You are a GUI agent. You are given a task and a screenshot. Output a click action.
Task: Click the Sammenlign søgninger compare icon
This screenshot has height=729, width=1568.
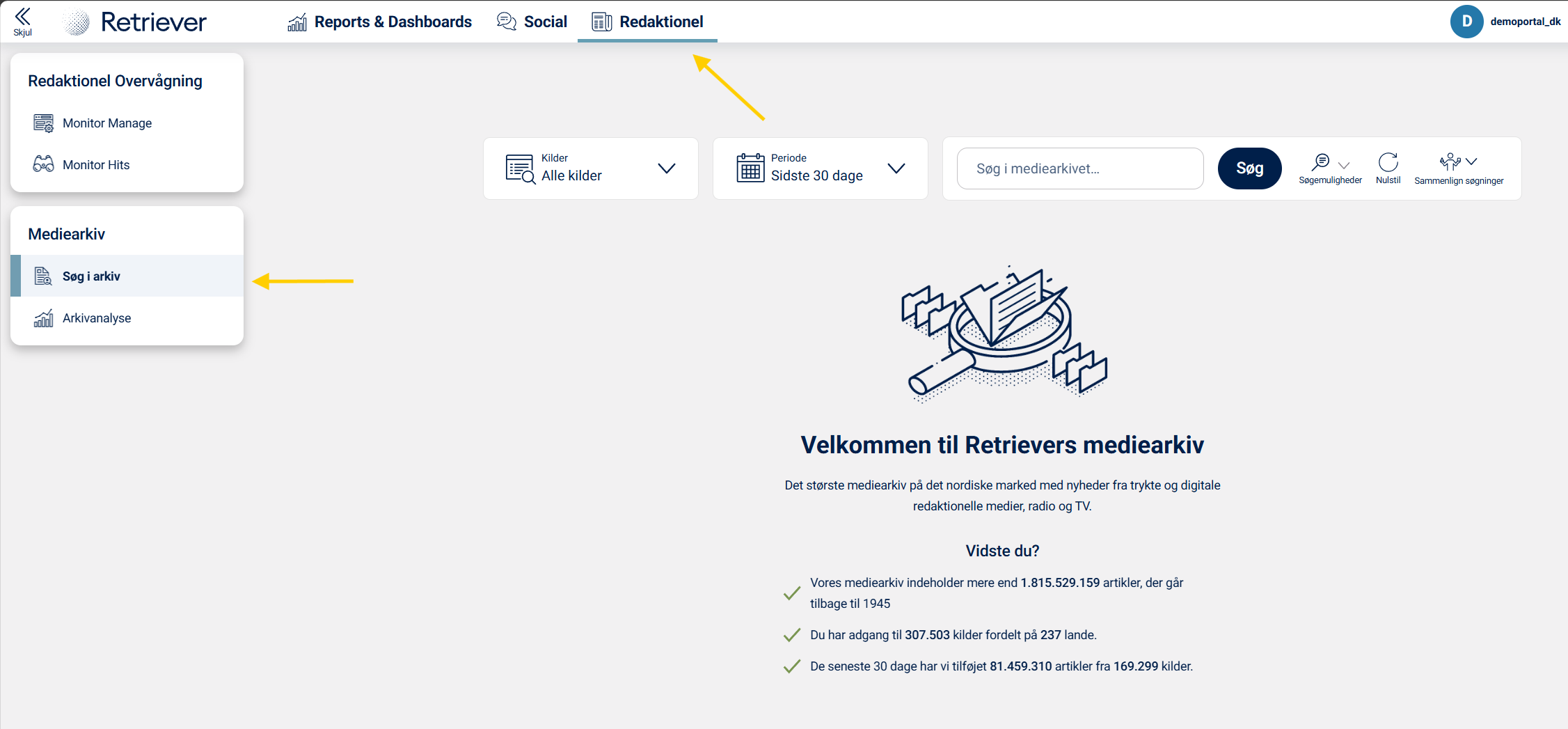pyautogui.click(x=1450, y=162)
